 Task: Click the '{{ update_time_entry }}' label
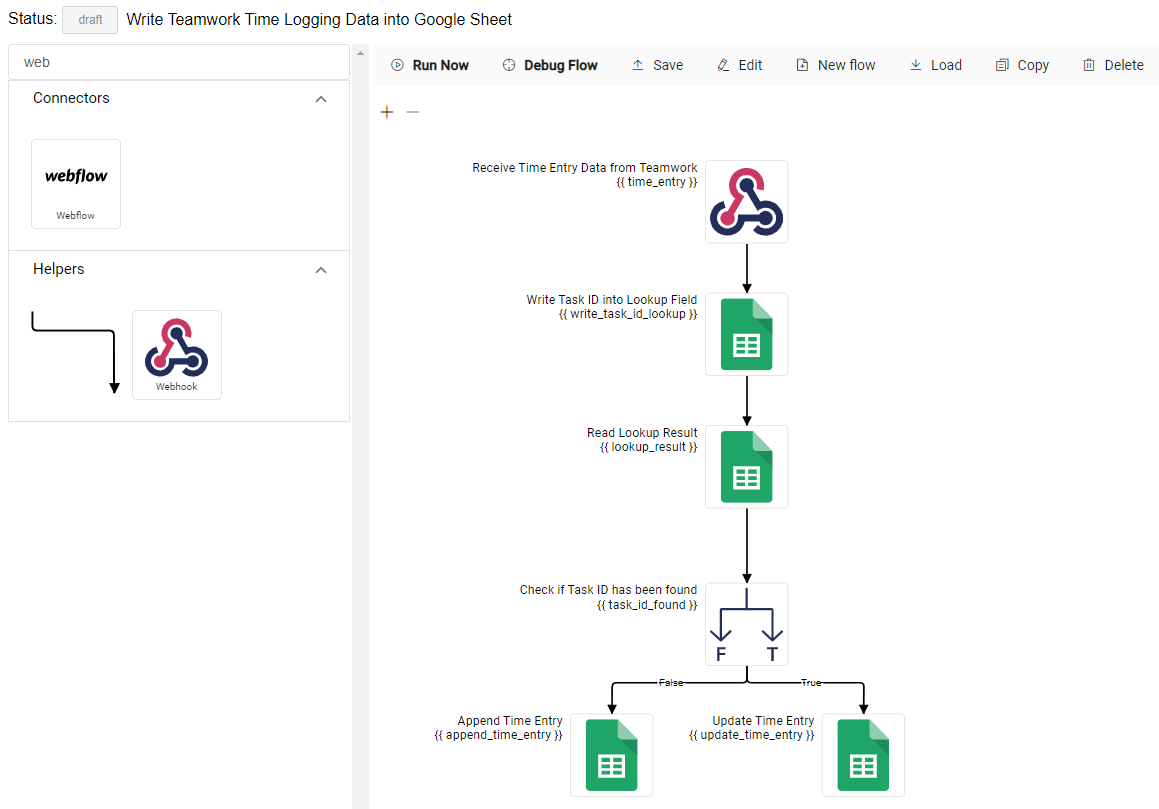click(752, 734)
